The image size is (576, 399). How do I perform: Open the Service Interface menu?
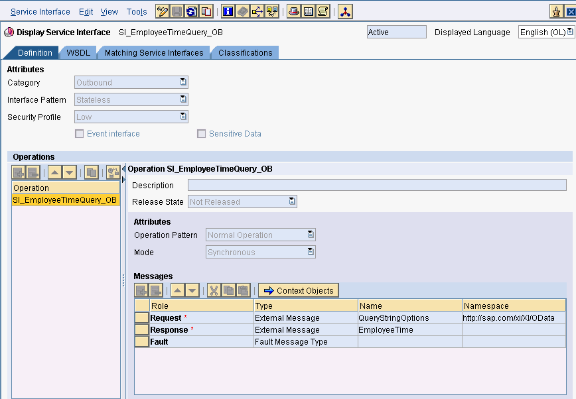pyautogui.click(x=40, y=12)
